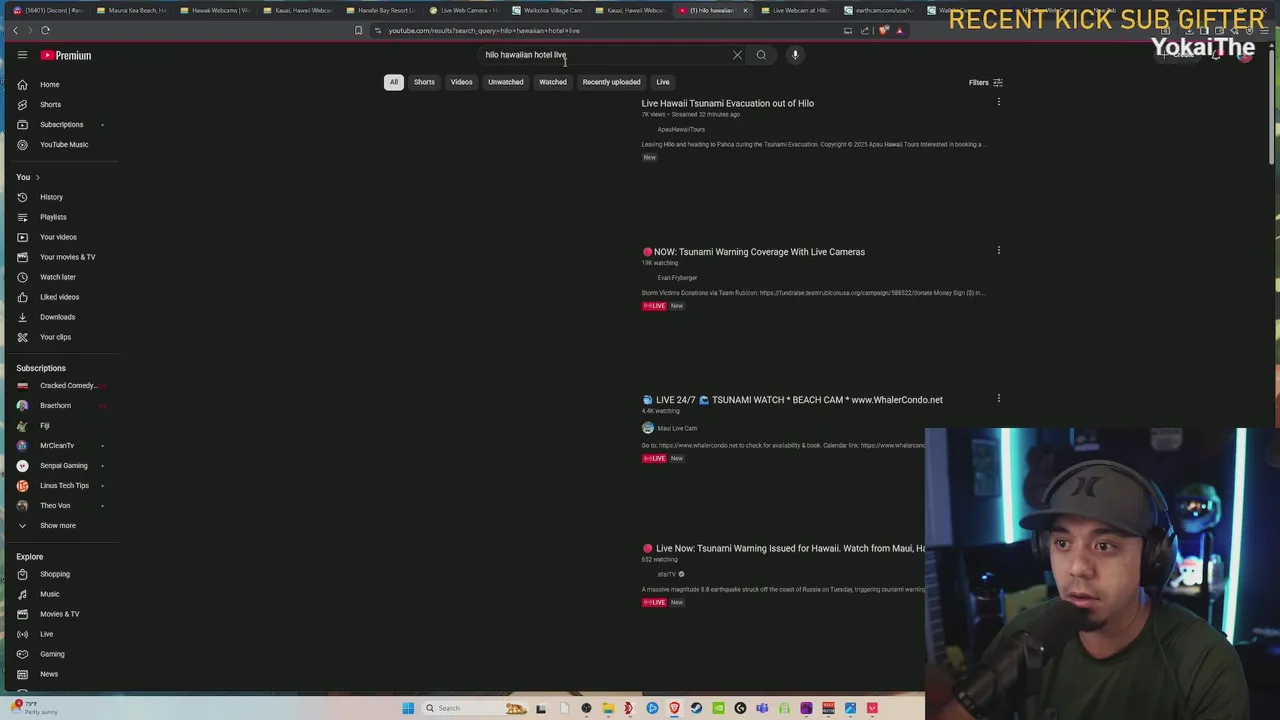Open Maui Live Cam channel link
Screen dimensions: 1280x720
click(677, 428)
